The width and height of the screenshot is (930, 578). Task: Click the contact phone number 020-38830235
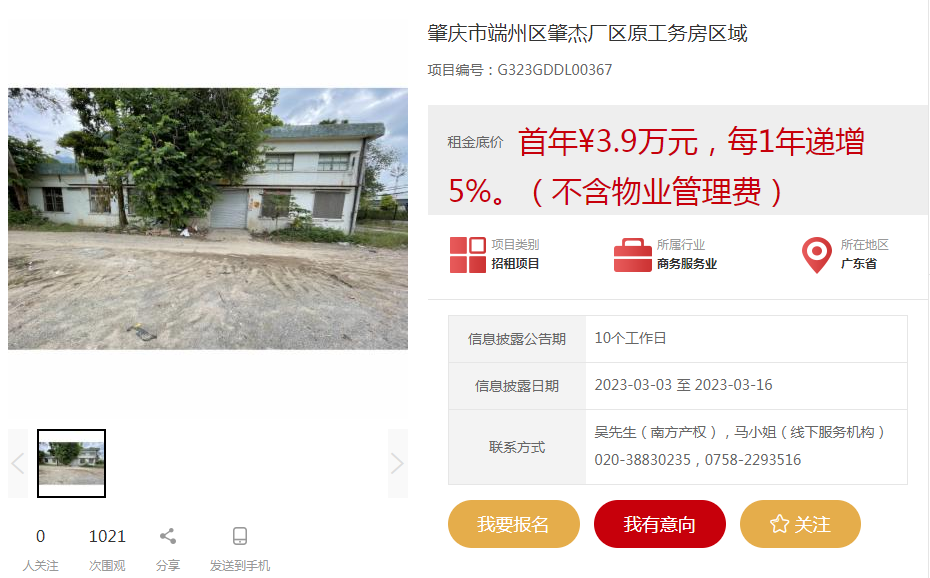coord(642,460)
